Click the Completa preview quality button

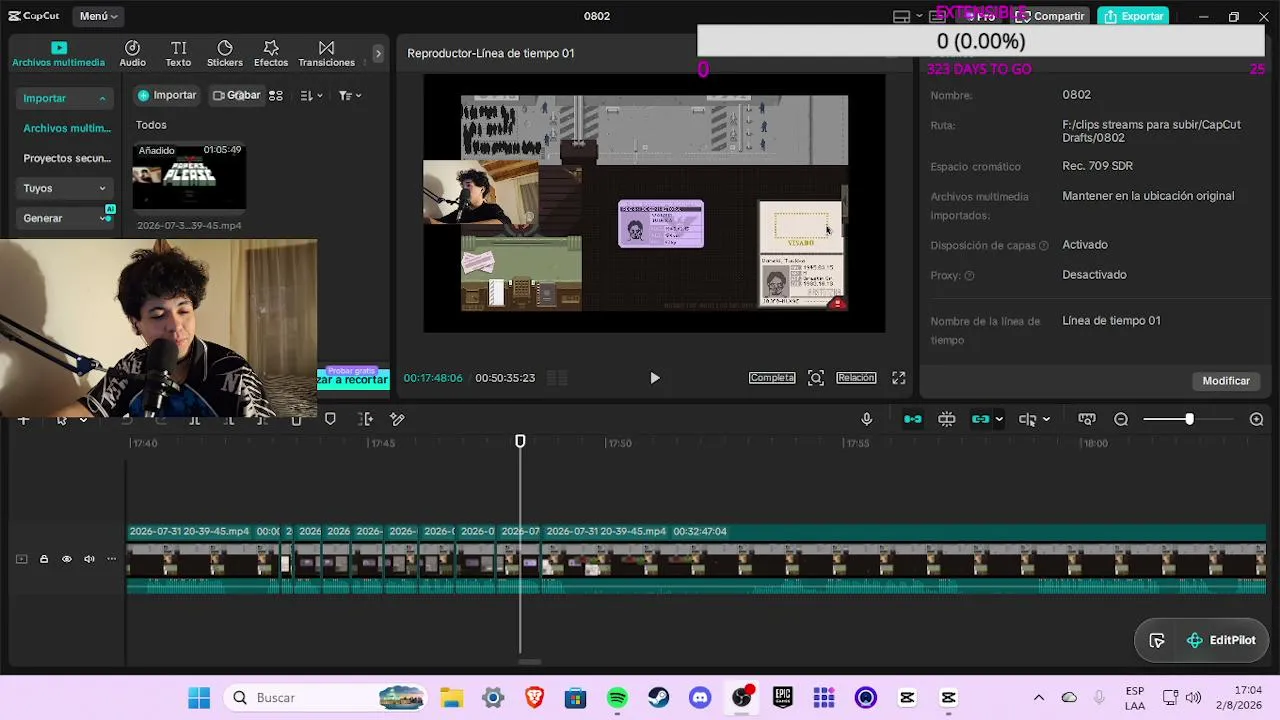tap(772, 378)
